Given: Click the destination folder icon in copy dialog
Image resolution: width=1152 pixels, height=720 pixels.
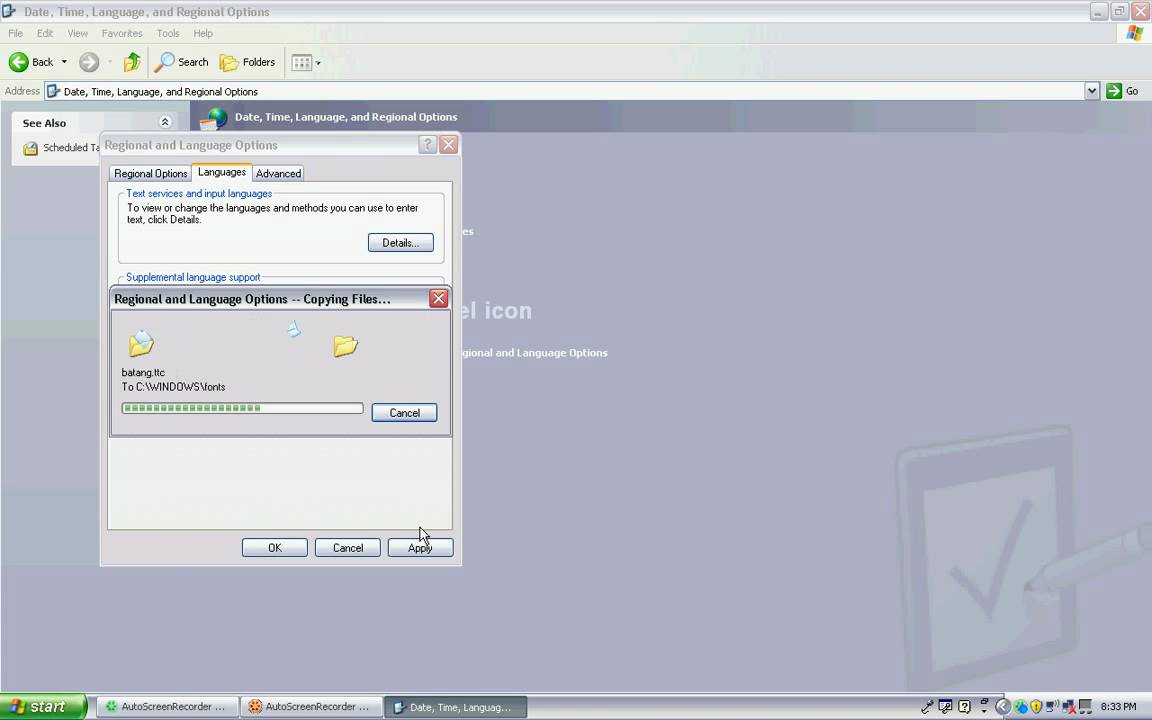Looking at the screenshot, I should click(345, 345).
